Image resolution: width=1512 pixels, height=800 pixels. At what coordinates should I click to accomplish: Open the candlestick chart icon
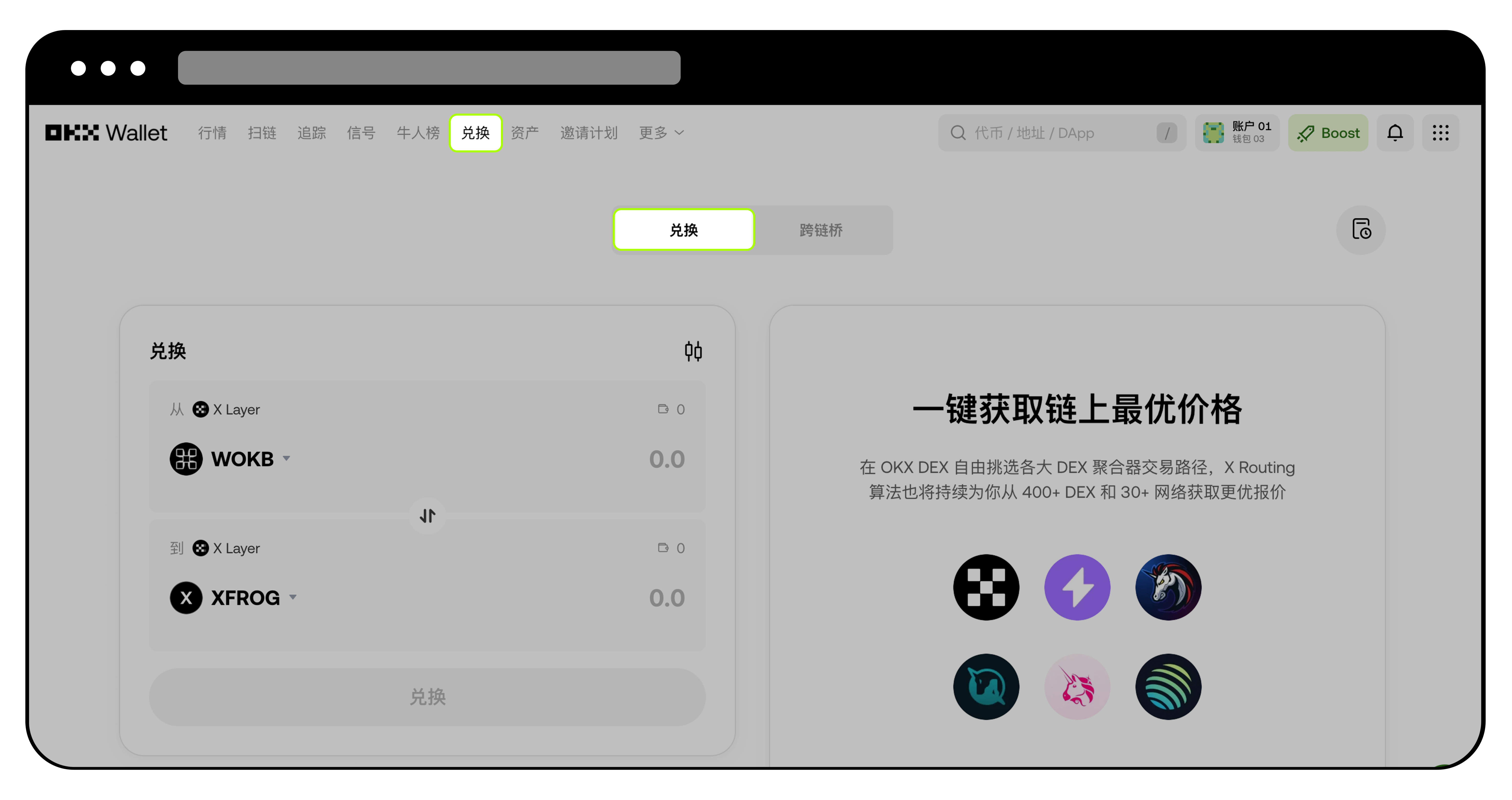point(693,351)
